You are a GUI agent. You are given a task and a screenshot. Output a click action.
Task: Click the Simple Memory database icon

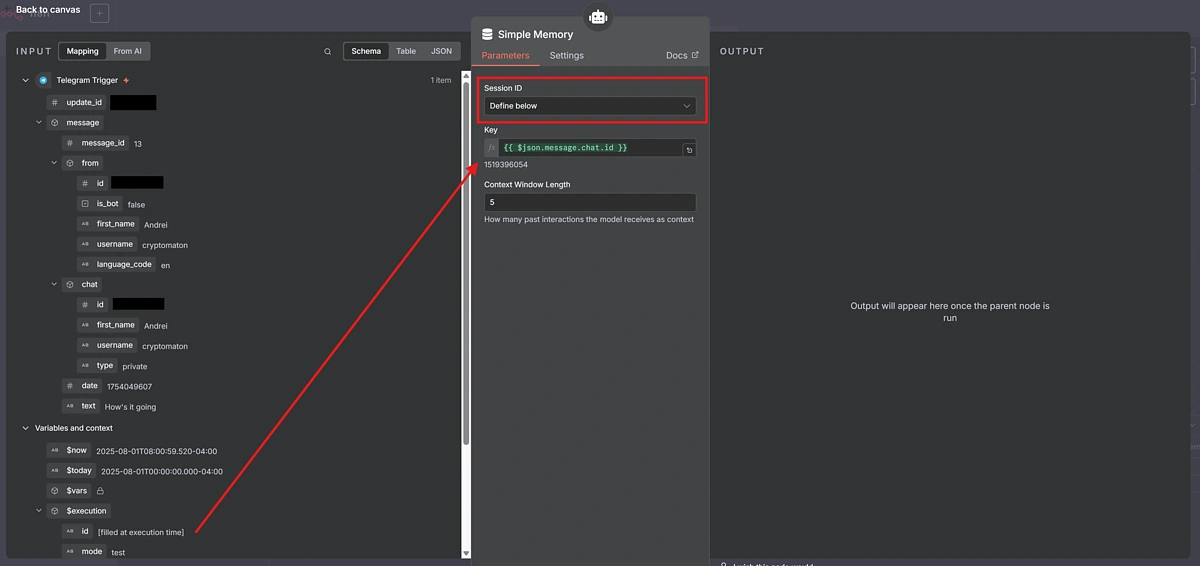(487, 34)
